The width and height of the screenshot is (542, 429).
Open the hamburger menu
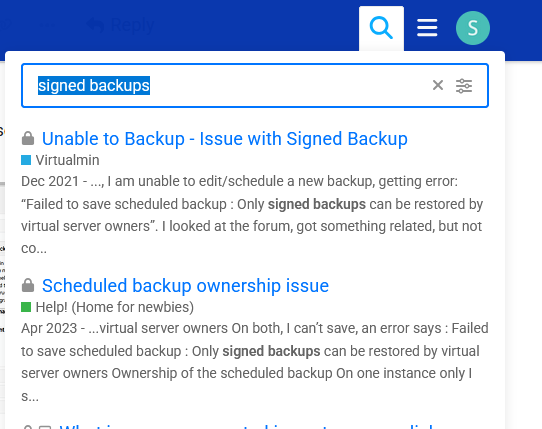coord(427,28)
